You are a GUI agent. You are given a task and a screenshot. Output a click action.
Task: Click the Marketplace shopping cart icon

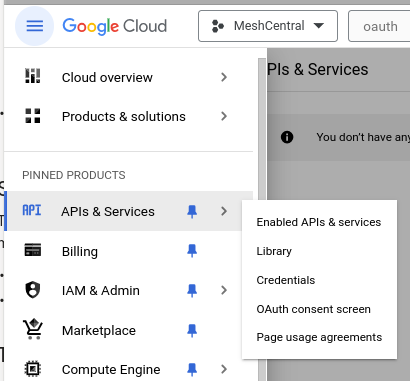click(x=33, y=329)
